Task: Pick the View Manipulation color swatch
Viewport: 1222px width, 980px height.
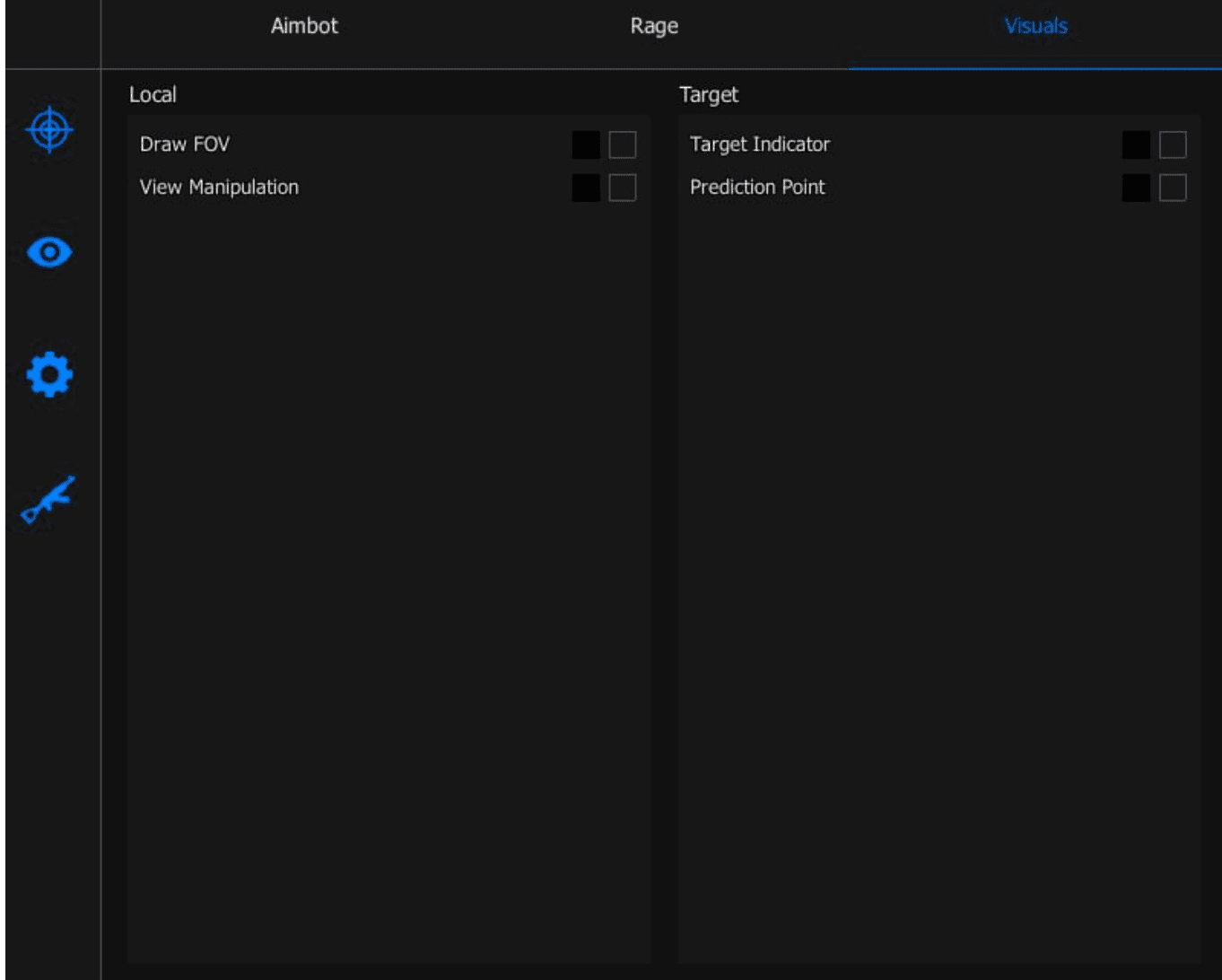Action: pyautogui.click(x=586, y=188)
